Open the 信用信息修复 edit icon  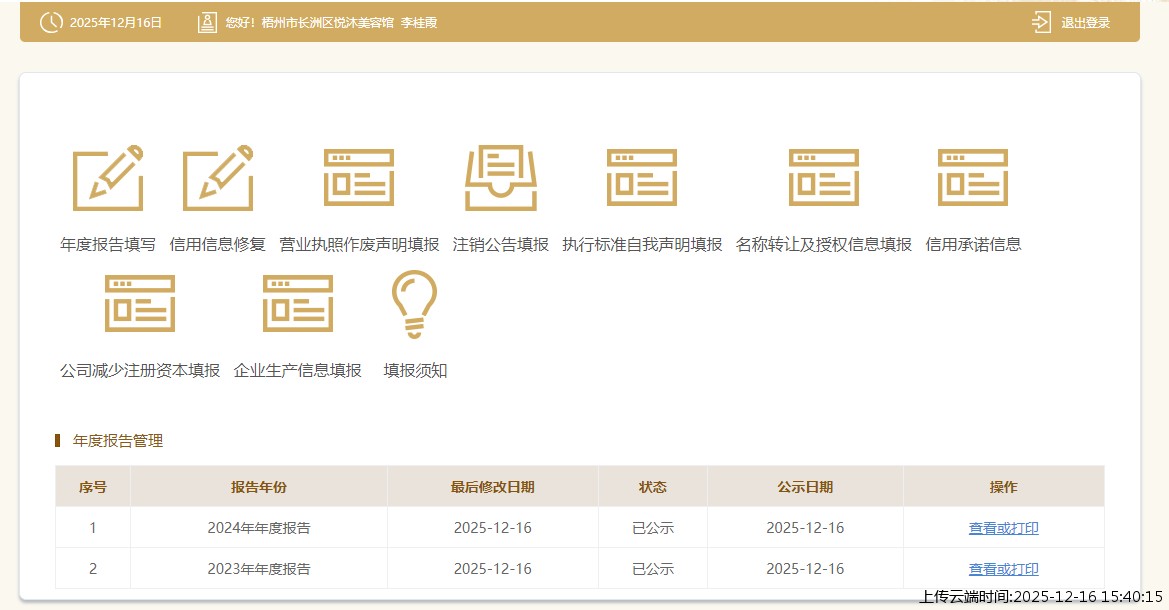coord(218,179)
